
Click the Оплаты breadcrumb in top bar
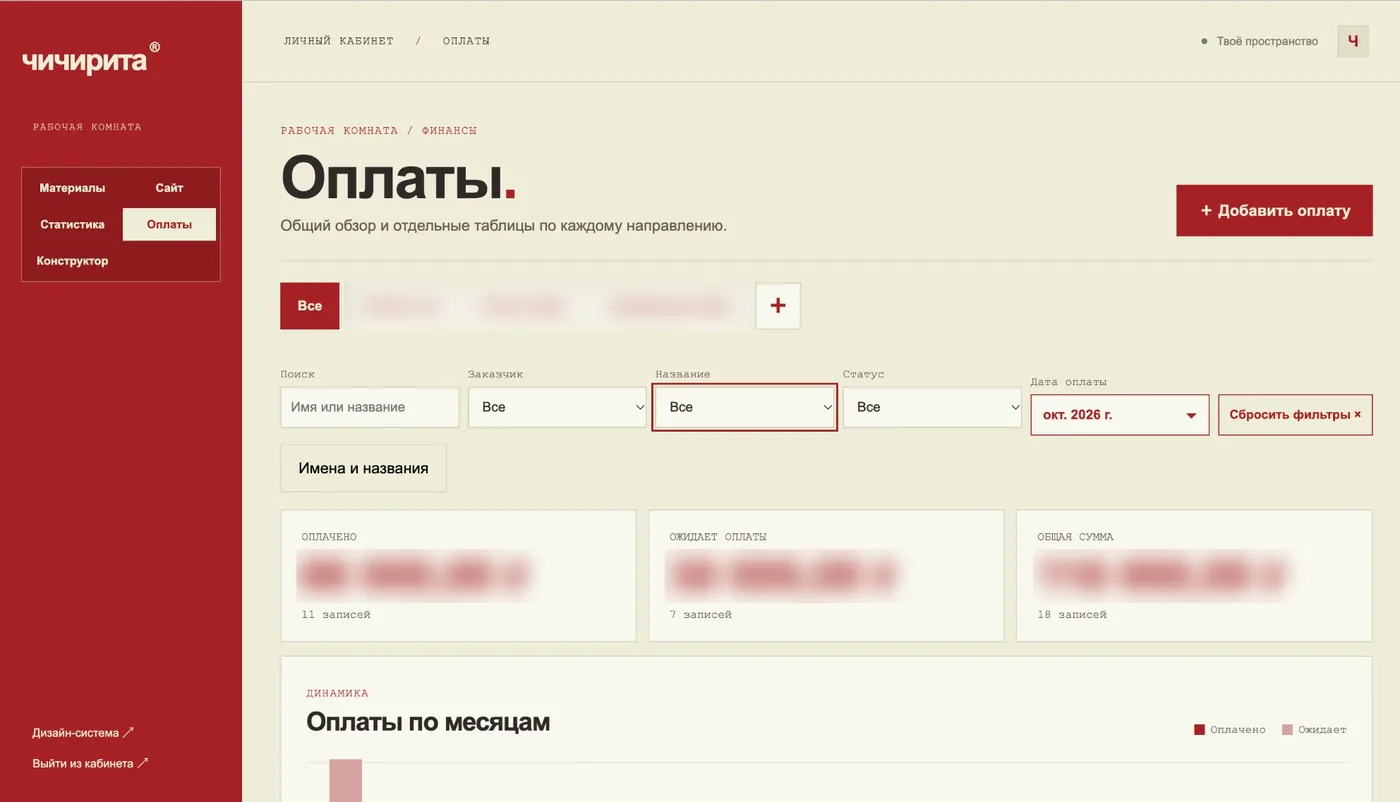pos(466,41)
